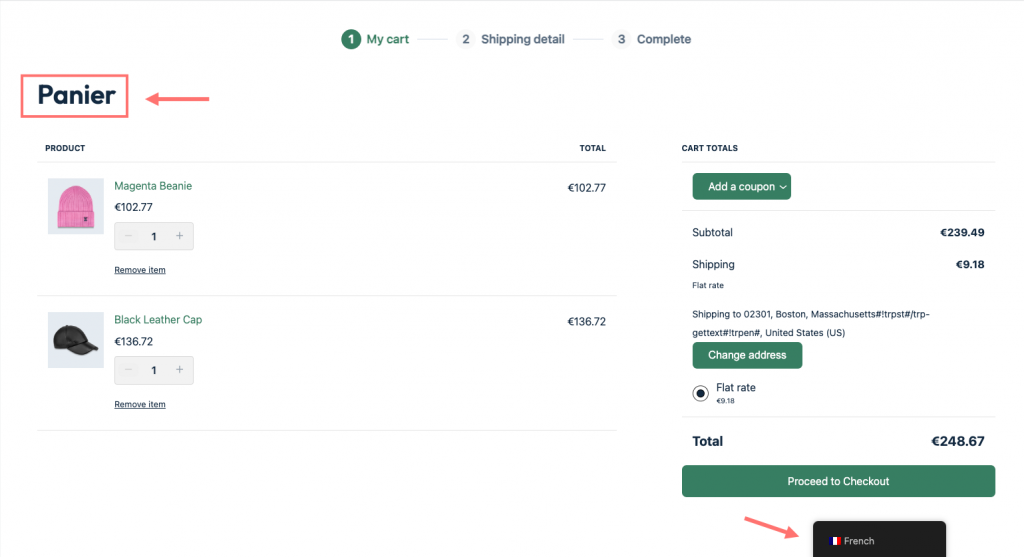1024x557 pixels.
Task: Decrease Black Leather Cap quantity with minus
Action: [x=128, y=370]
